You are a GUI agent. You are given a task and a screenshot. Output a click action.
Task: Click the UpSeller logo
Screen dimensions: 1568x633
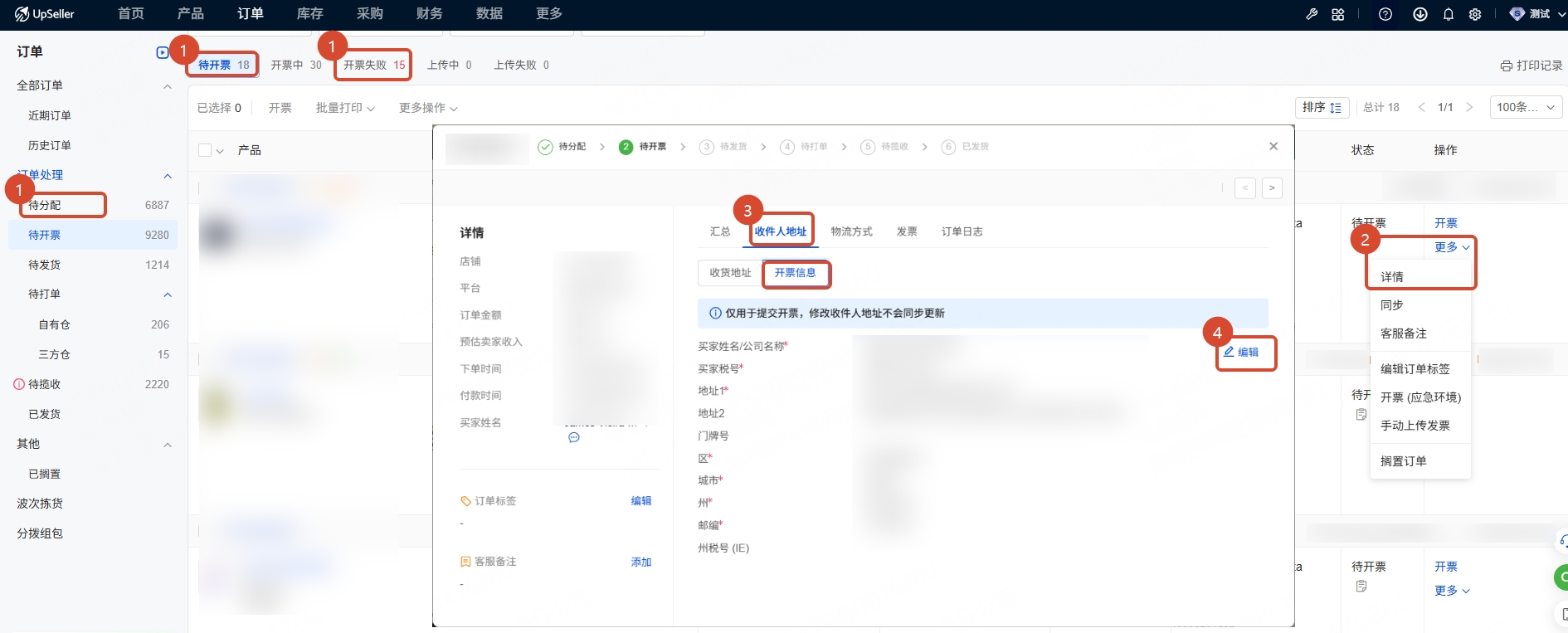(44, 14)
